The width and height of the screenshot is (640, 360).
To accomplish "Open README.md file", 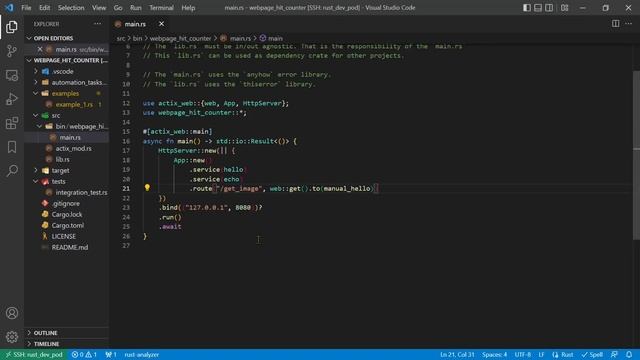I will [x=69, y=248].
